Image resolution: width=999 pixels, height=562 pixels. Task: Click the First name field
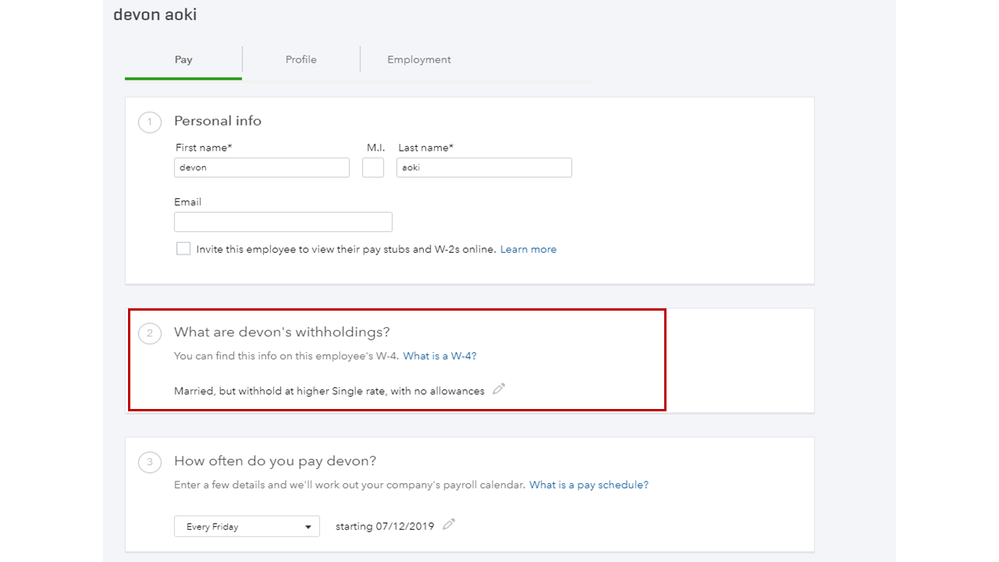pyautogui.click(x=261, y=168)
